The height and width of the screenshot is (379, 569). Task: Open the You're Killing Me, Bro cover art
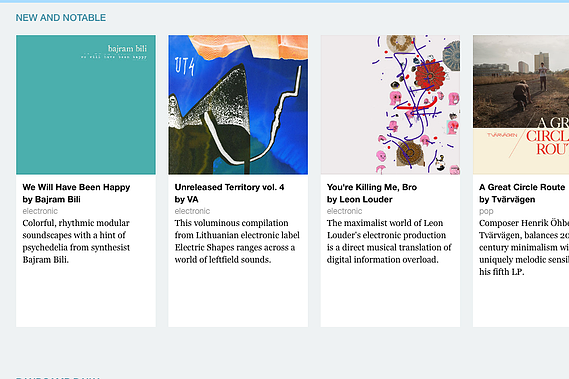pos(390,105)
